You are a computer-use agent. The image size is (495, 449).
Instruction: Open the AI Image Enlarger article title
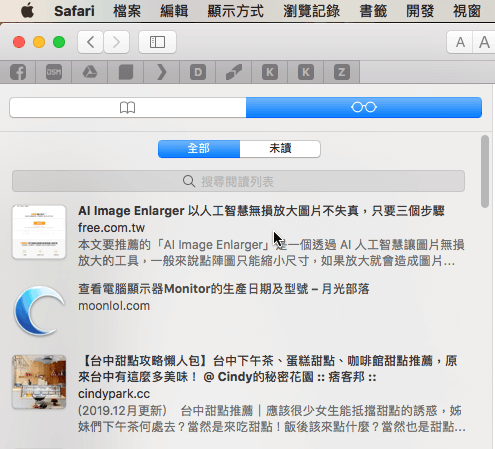[x=261, y=211]
